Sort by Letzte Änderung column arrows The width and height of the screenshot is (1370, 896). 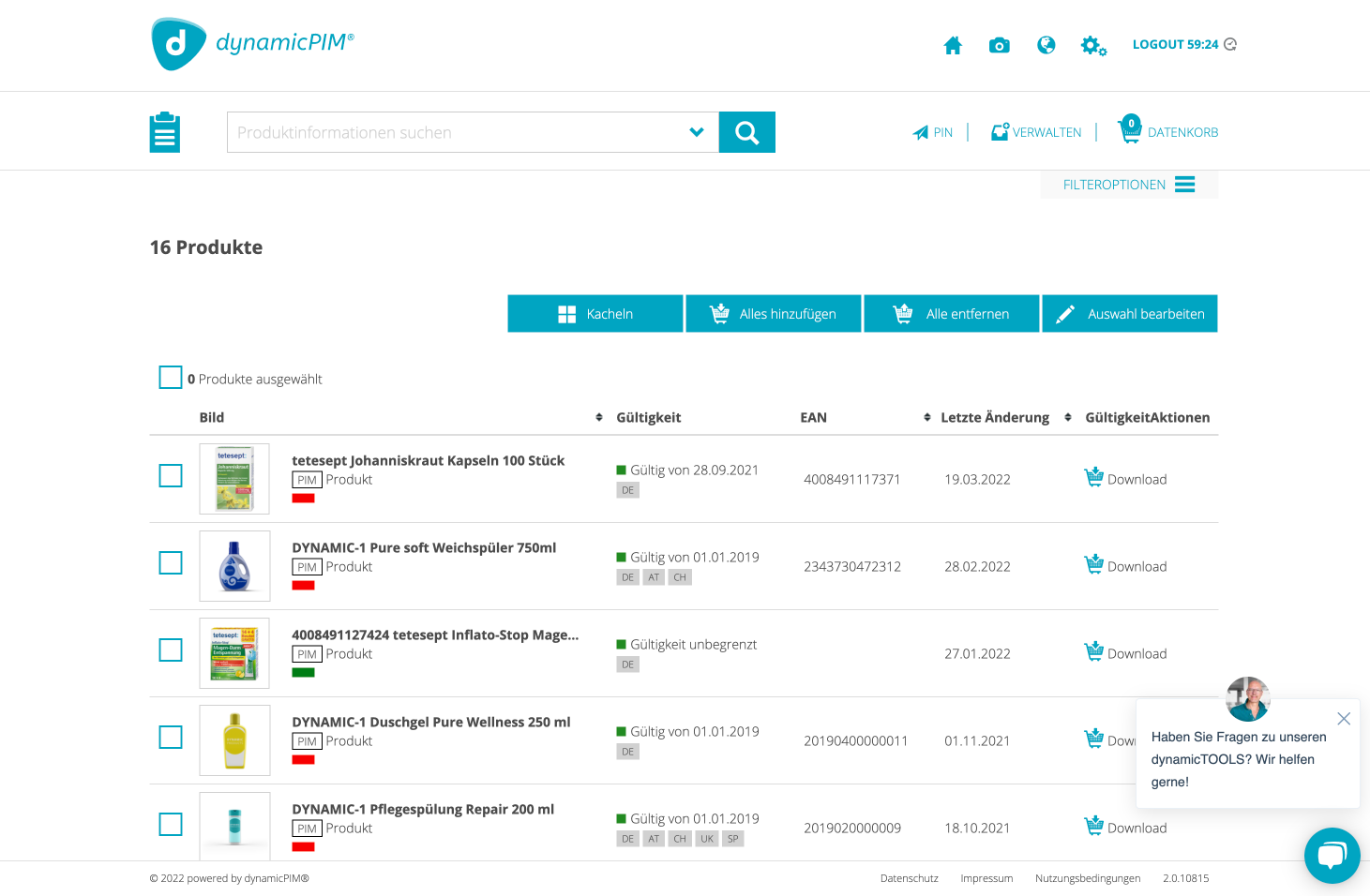tap(1068, 417)
